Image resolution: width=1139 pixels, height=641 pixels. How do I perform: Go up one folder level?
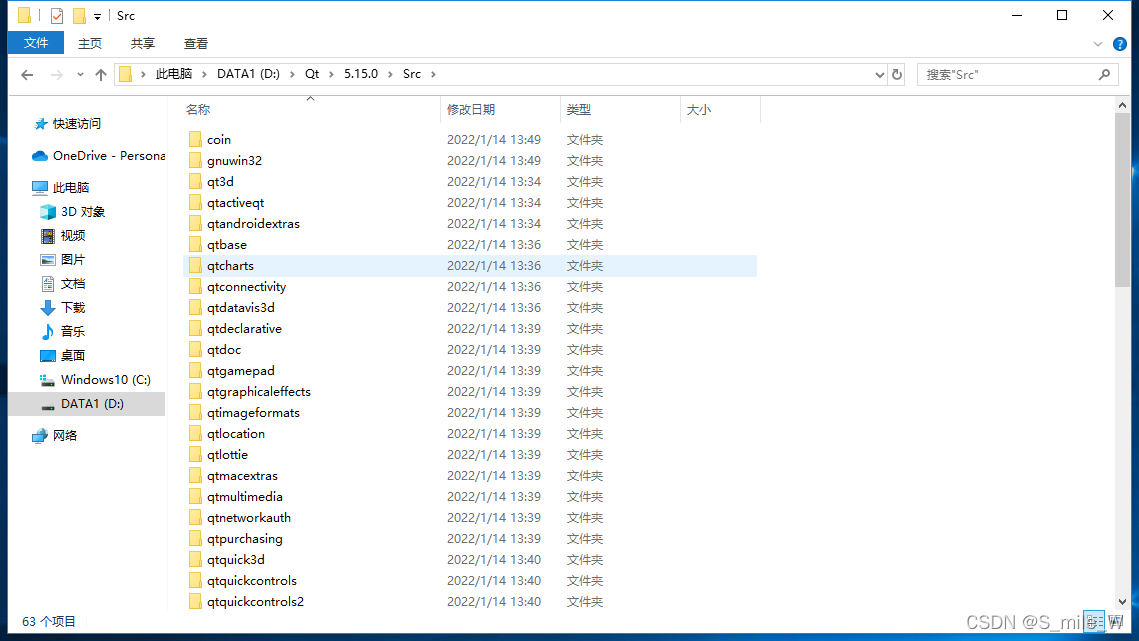coord(101,74)
